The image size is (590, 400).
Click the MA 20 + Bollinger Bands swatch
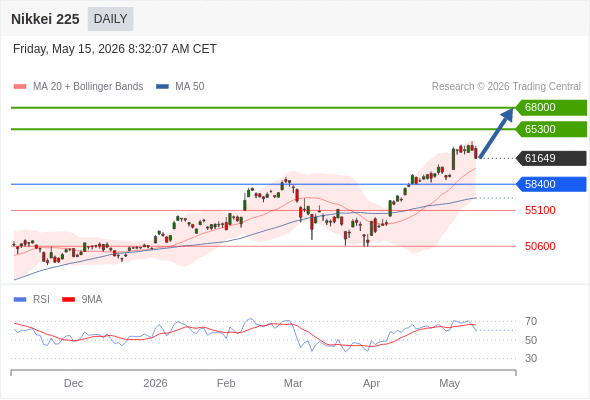pos(20,87)
